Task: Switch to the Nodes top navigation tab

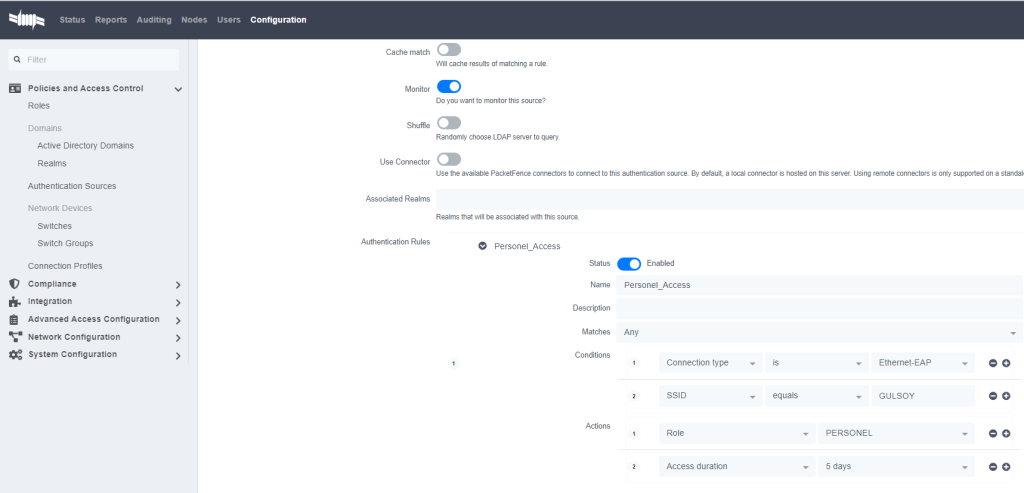Action: coord(194,20)
